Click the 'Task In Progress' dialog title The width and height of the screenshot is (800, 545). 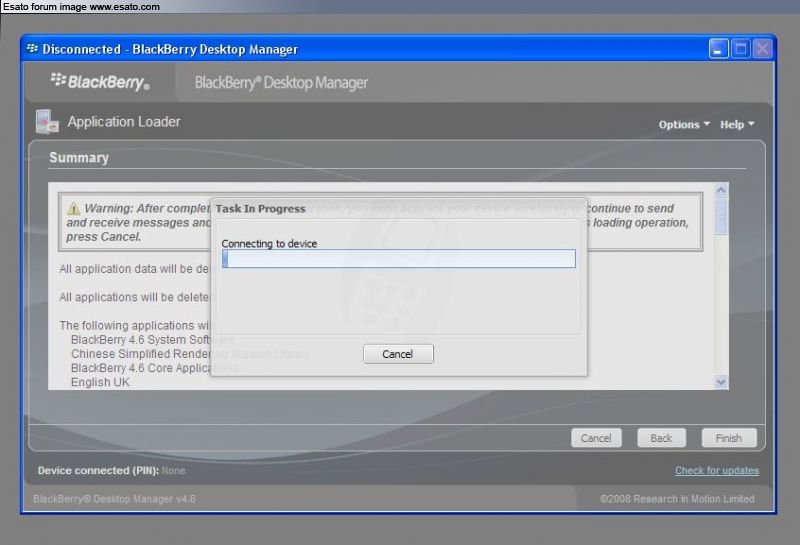pos(260,209)
